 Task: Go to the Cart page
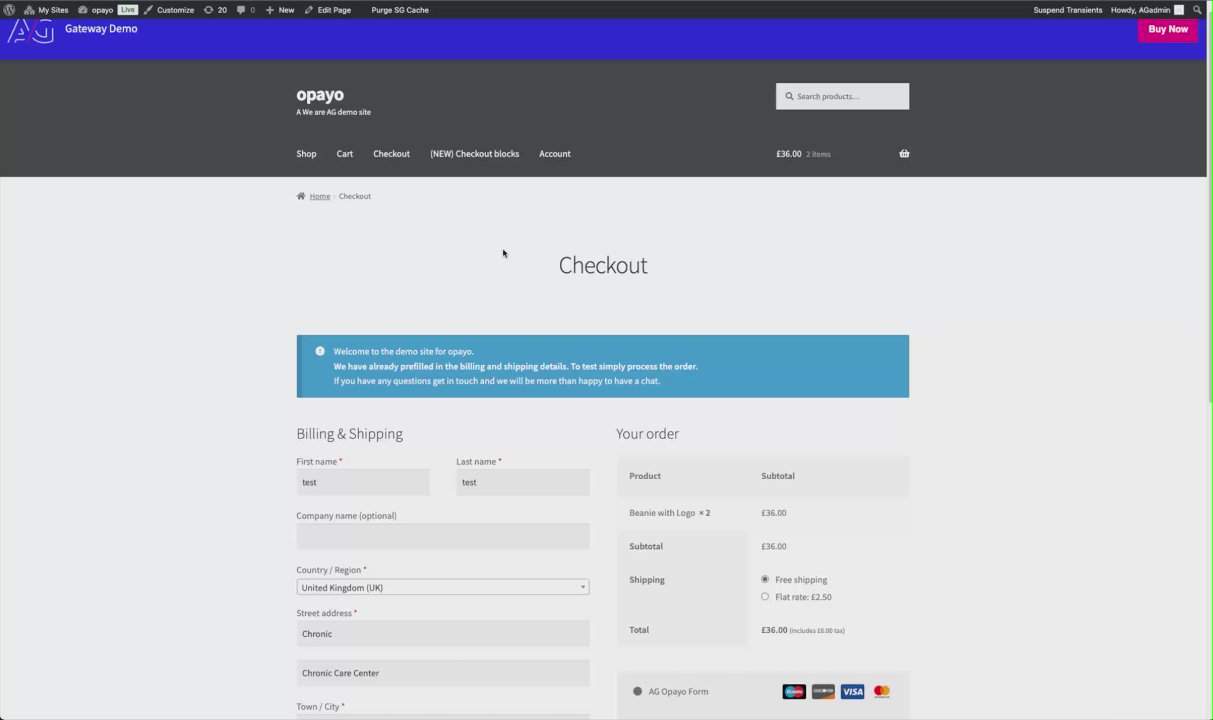coord(345,154)
